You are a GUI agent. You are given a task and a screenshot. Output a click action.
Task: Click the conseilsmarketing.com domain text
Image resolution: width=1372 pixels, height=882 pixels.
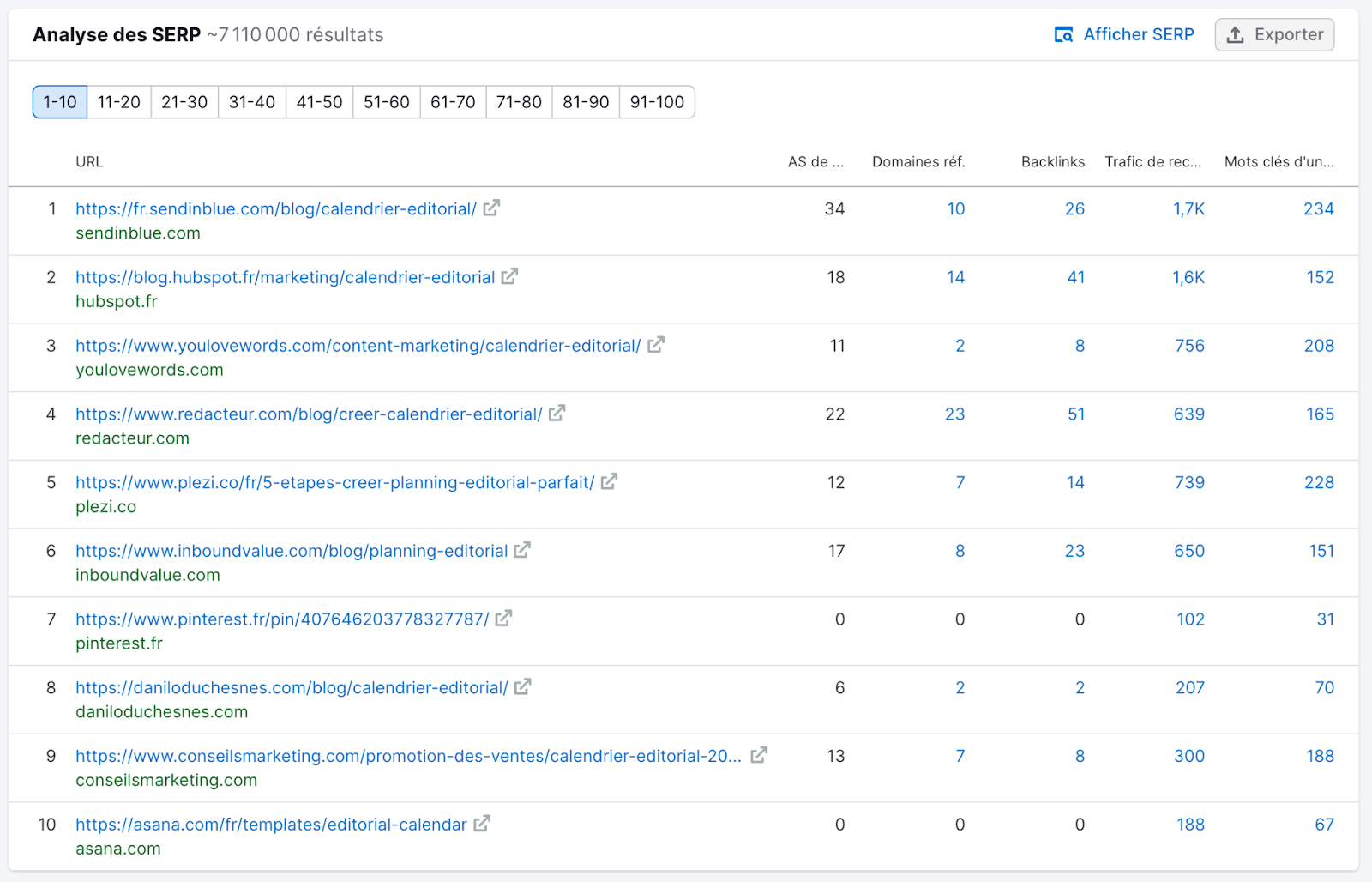(x=166, y=780)
